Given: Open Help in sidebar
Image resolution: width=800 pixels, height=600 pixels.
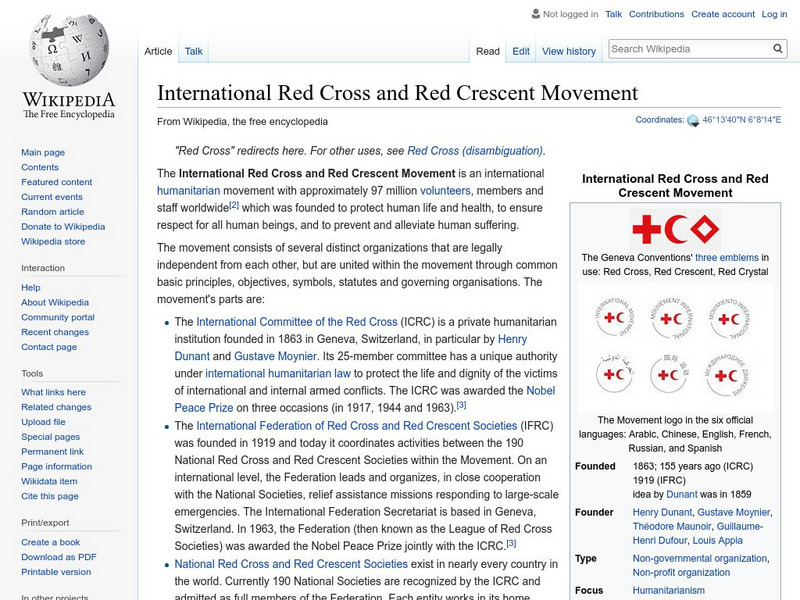Looking at the screenshot, I should coord(31,287).
